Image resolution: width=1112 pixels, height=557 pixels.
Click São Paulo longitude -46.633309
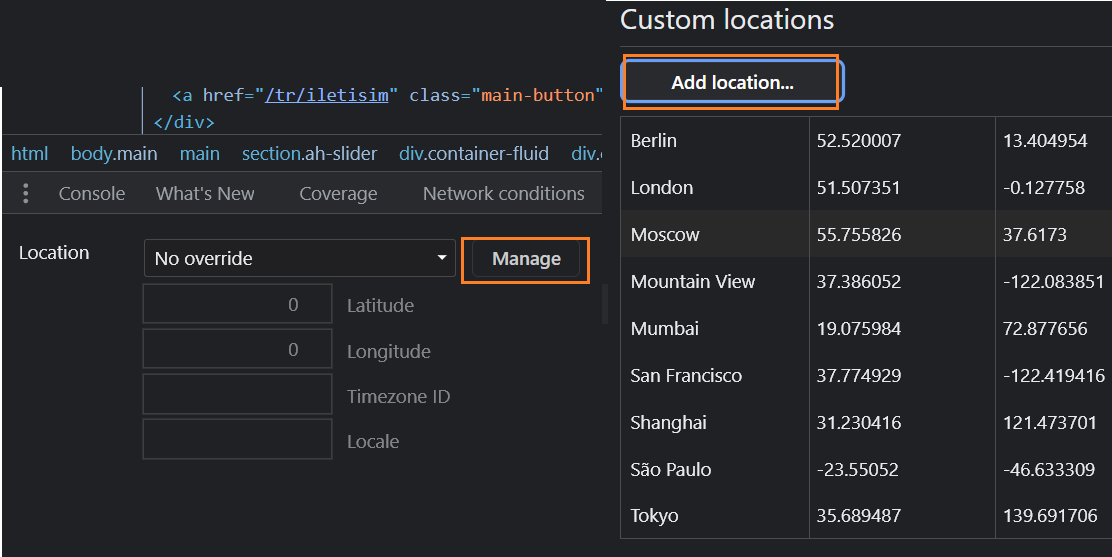point(1049,469)
